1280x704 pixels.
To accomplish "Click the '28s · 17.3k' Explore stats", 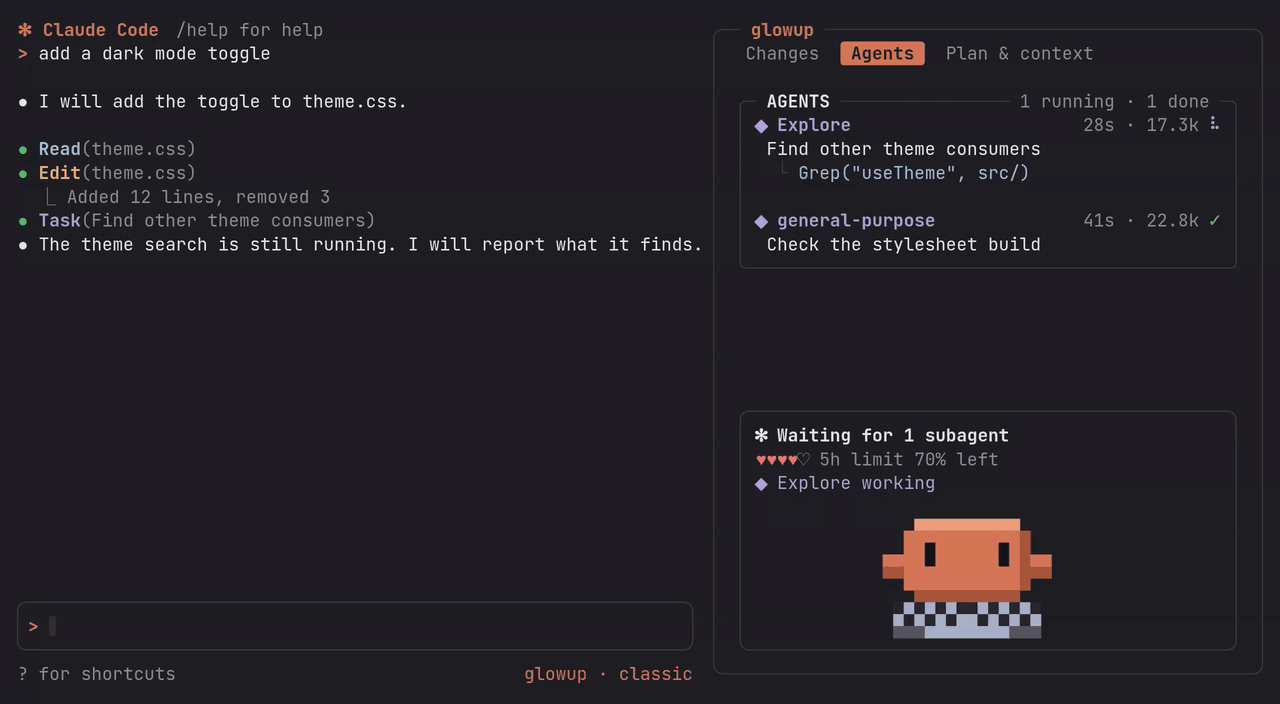I will [1141, 125].
